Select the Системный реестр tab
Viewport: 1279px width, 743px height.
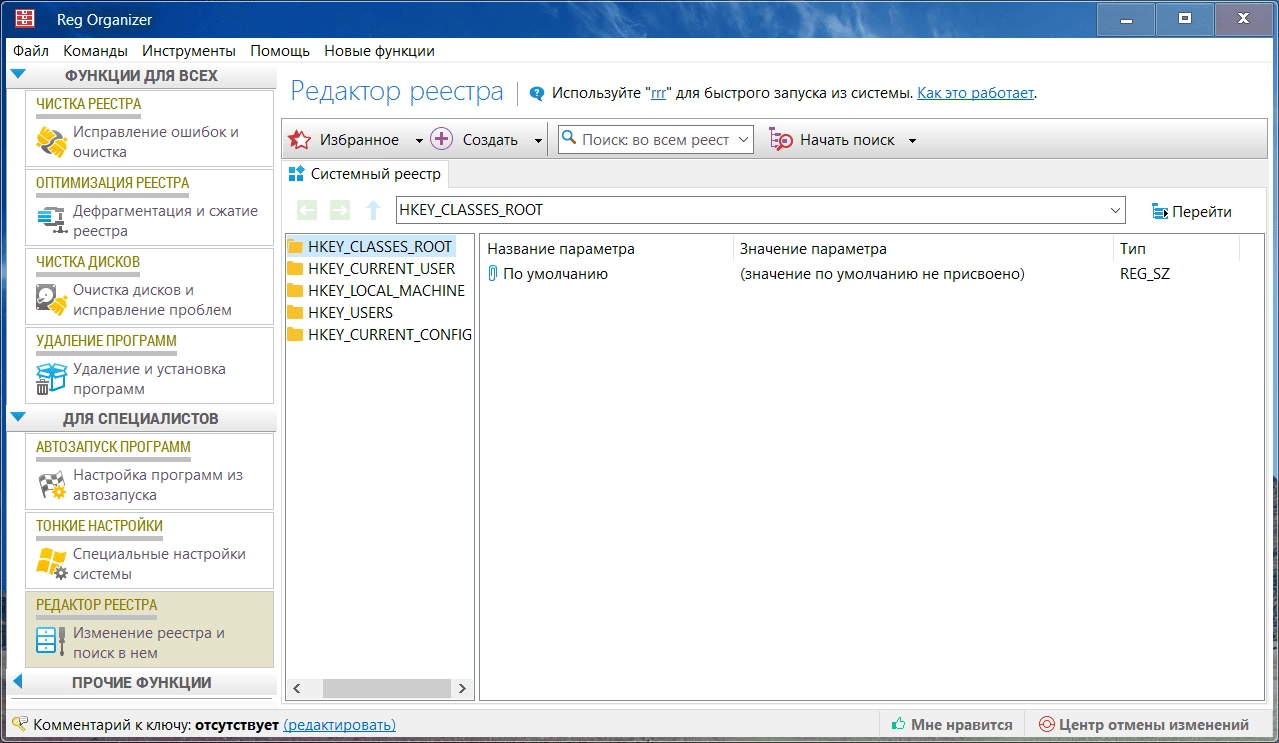click(366, 174)
